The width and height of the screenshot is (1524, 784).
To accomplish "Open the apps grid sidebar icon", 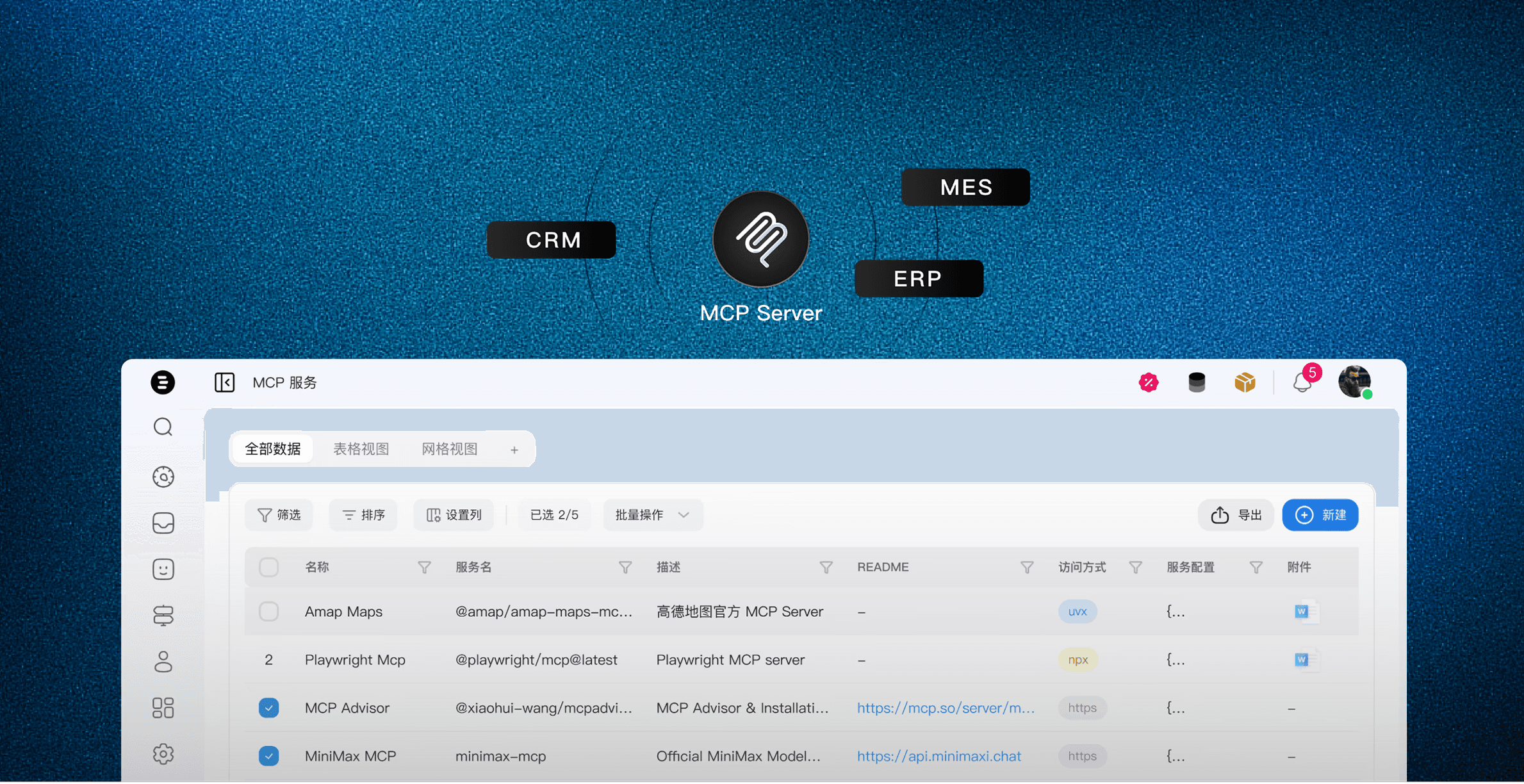I will click(x=163, y=708).
